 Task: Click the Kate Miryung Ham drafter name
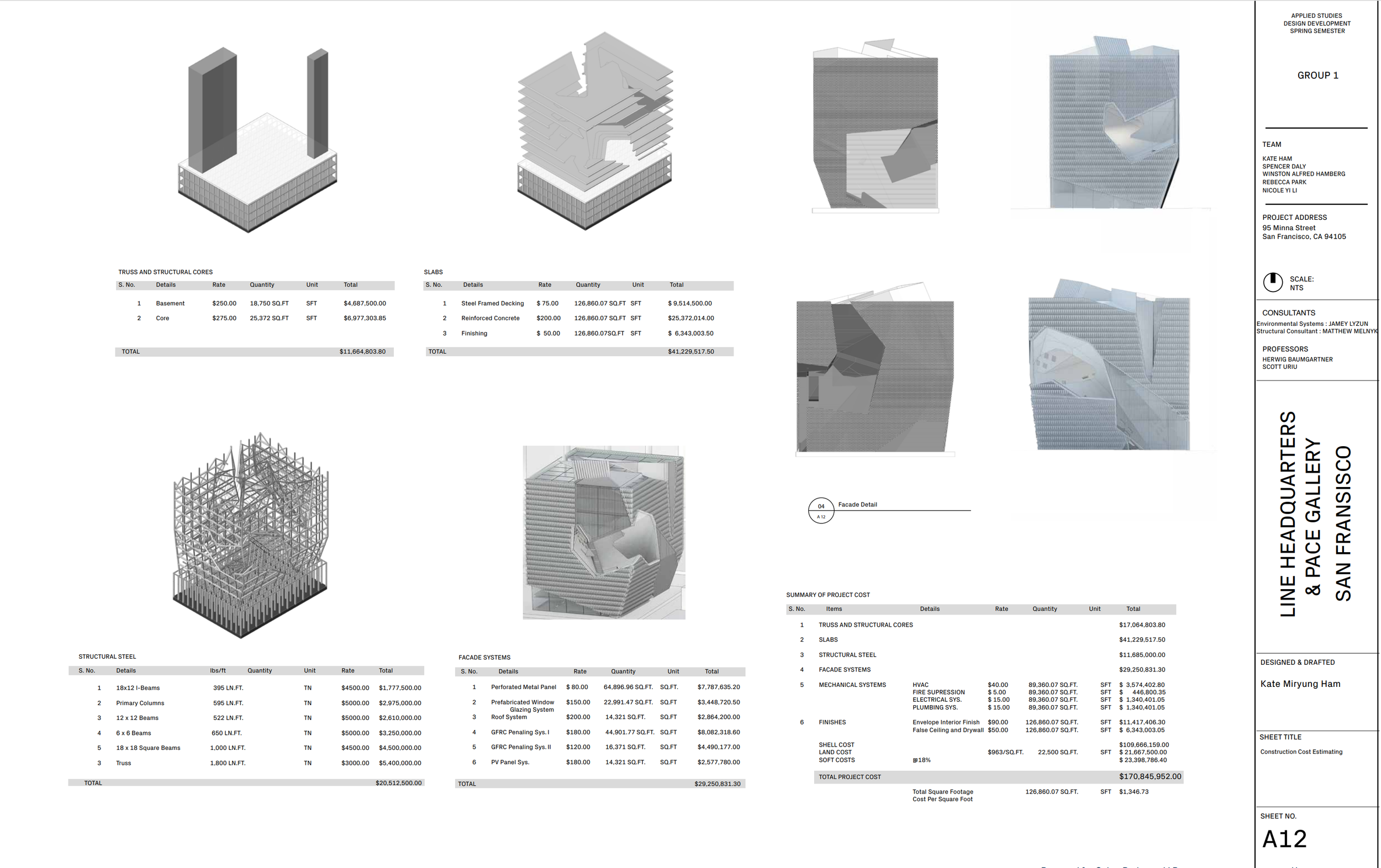[1300, 684]
